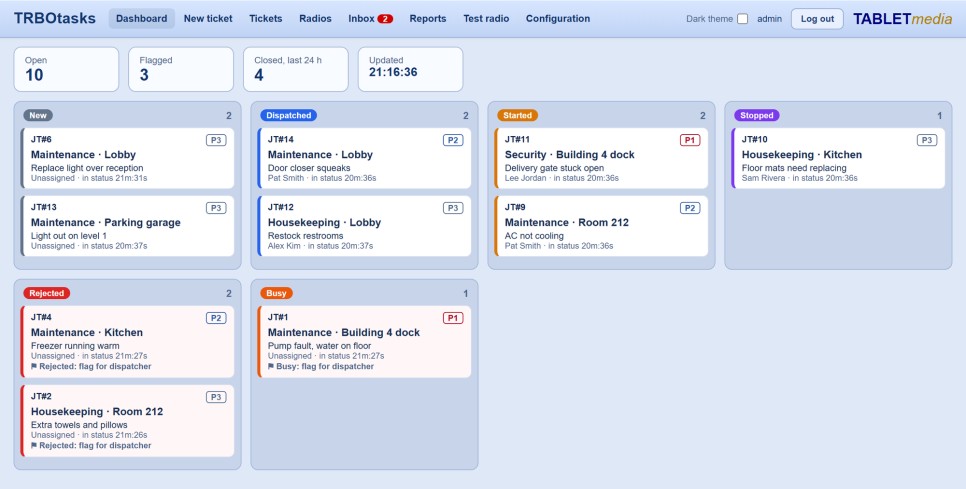Click the Rejected status badge
Viewport: 966px width, 489px height.
pos(47,293)
